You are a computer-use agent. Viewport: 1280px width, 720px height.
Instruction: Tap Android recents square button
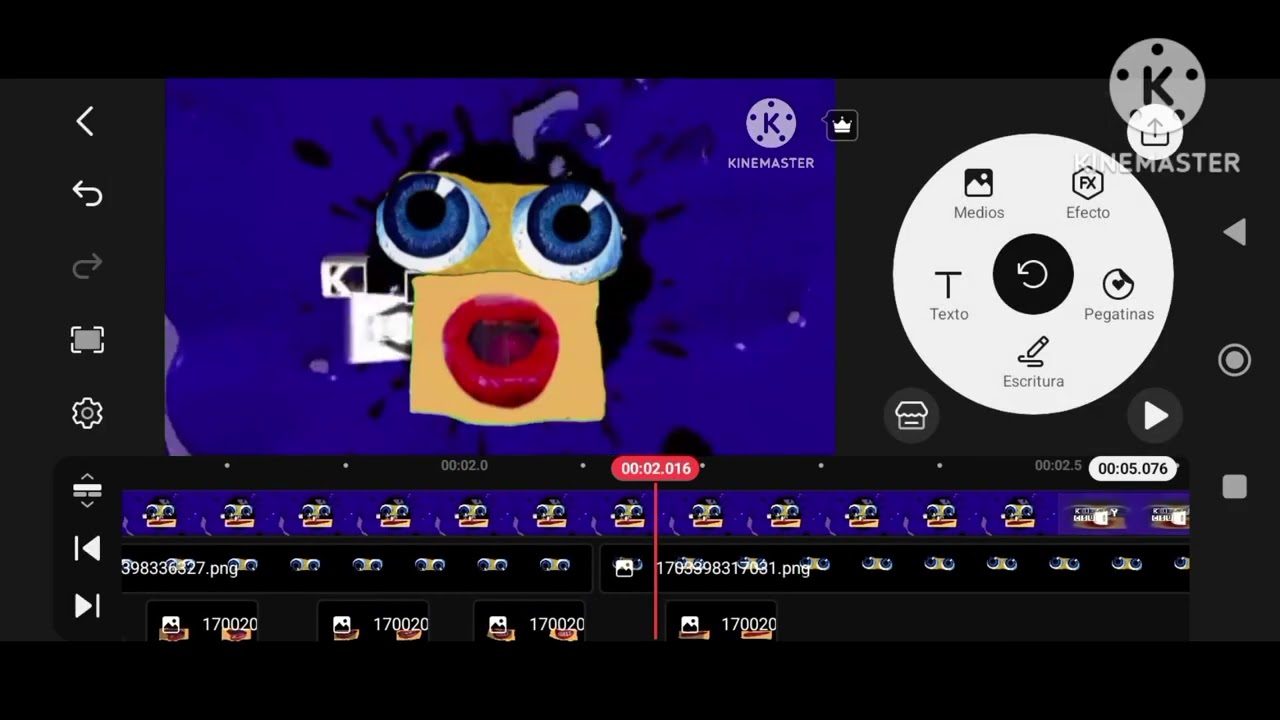[1234, 487]
